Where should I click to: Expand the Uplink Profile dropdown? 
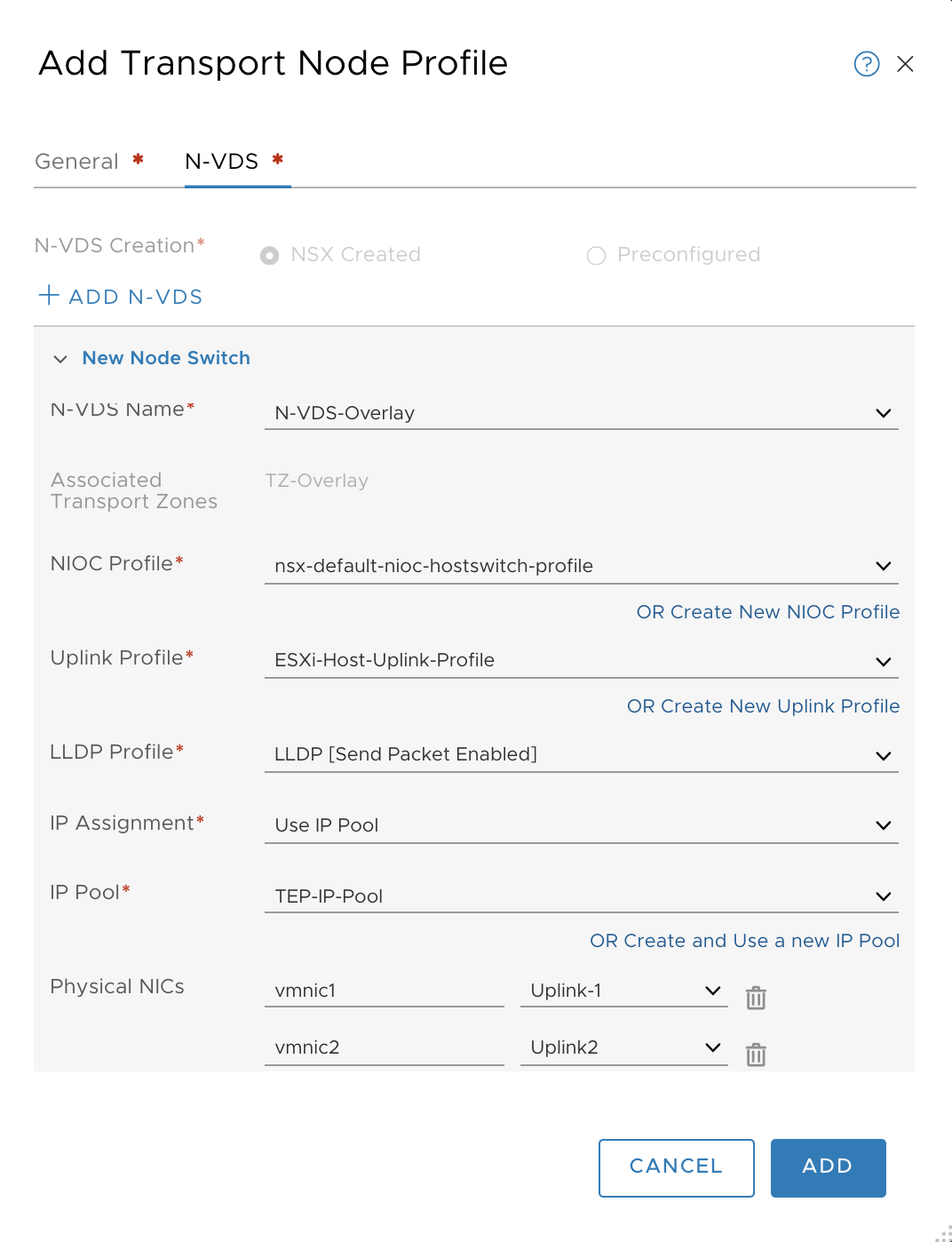click(582, 661)
